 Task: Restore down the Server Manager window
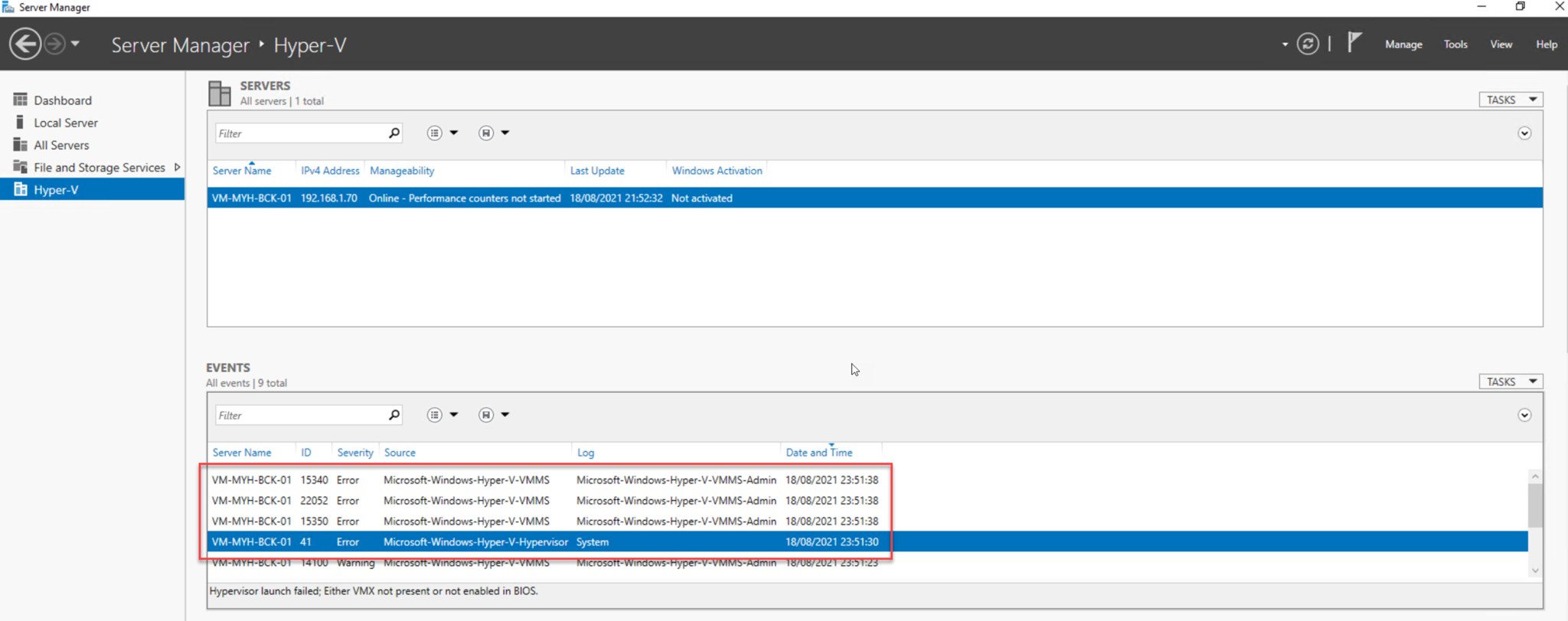1520,6
